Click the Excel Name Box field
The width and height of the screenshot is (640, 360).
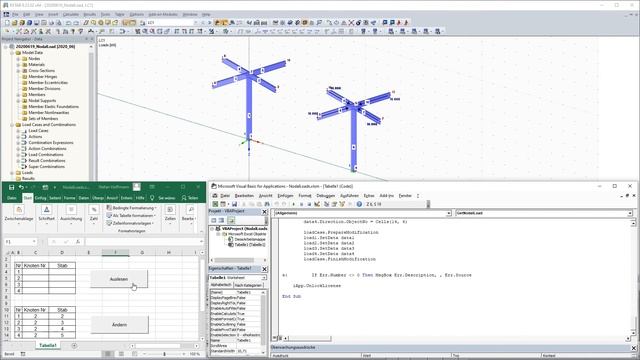tap(19, 242)
